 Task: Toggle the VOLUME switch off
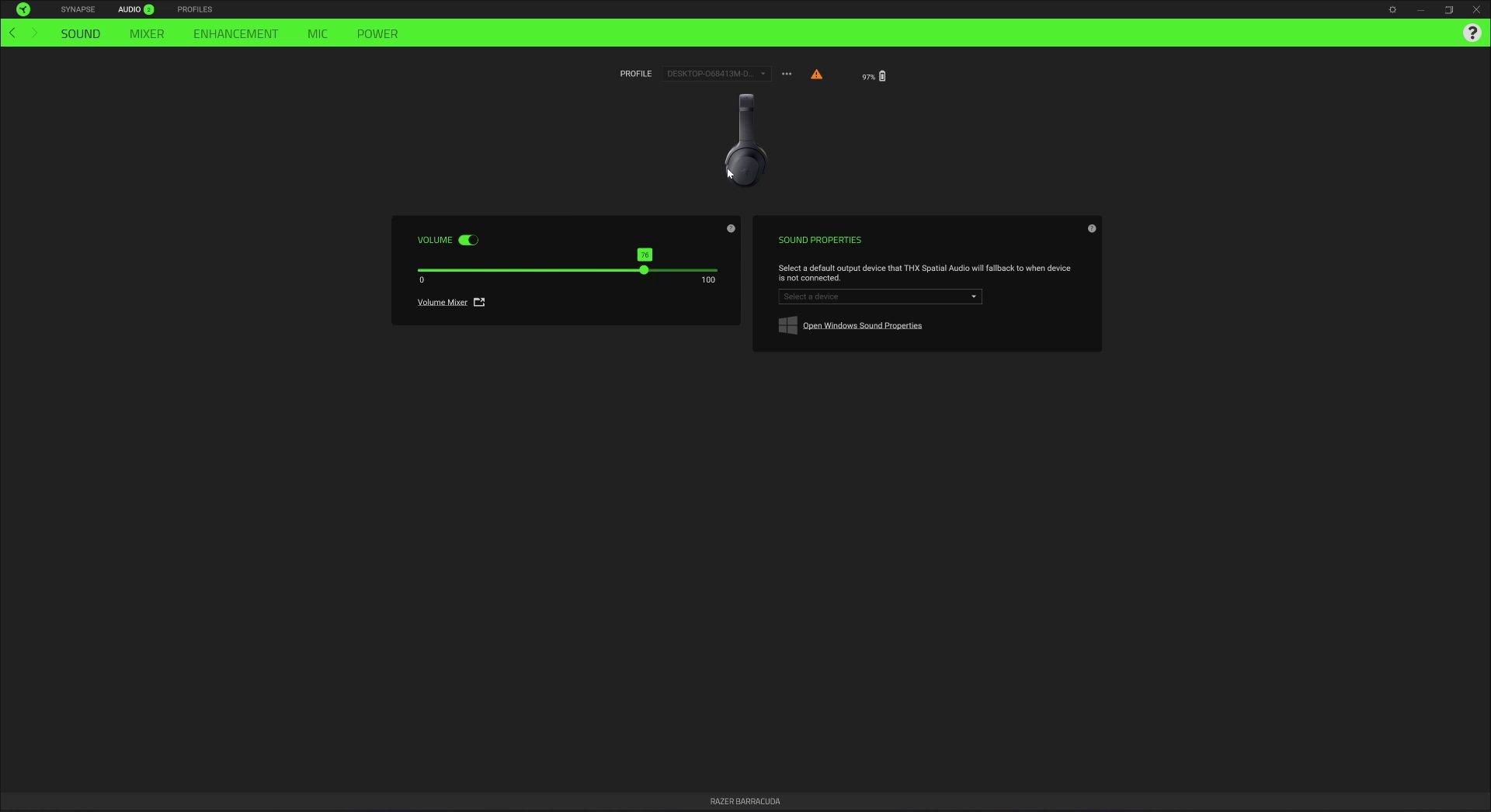(468, 240)
